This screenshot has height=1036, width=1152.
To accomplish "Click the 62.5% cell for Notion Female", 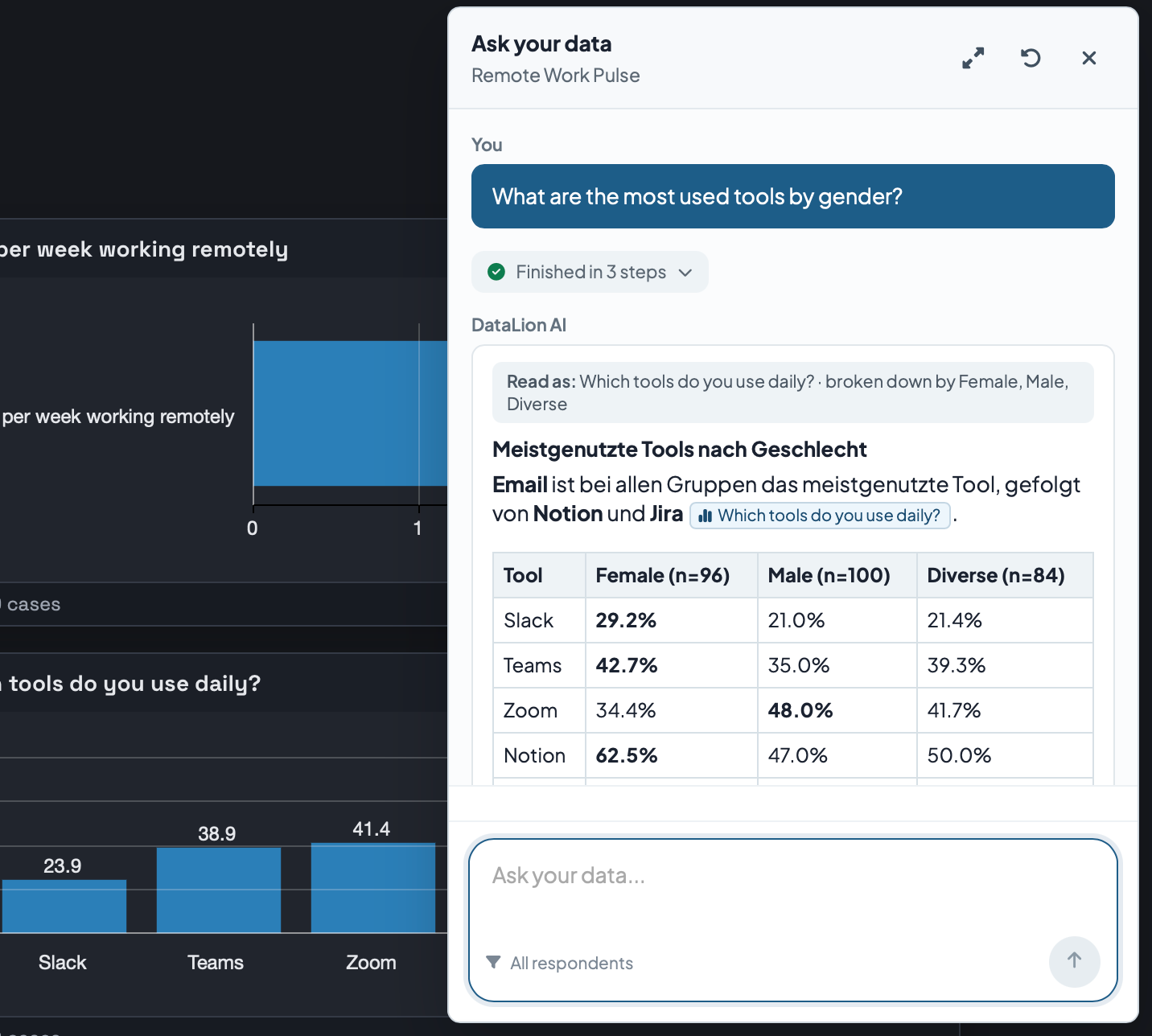I will click(671, 755).
